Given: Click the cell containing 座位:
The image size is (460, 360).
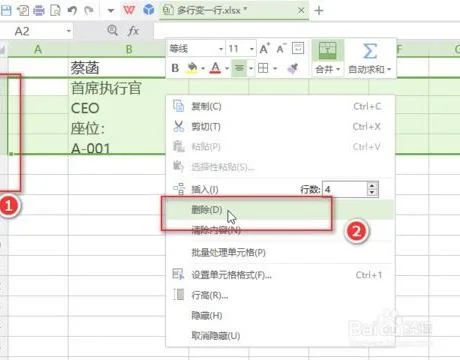Looking at the screenshot, I should click(x=117, y=128).
